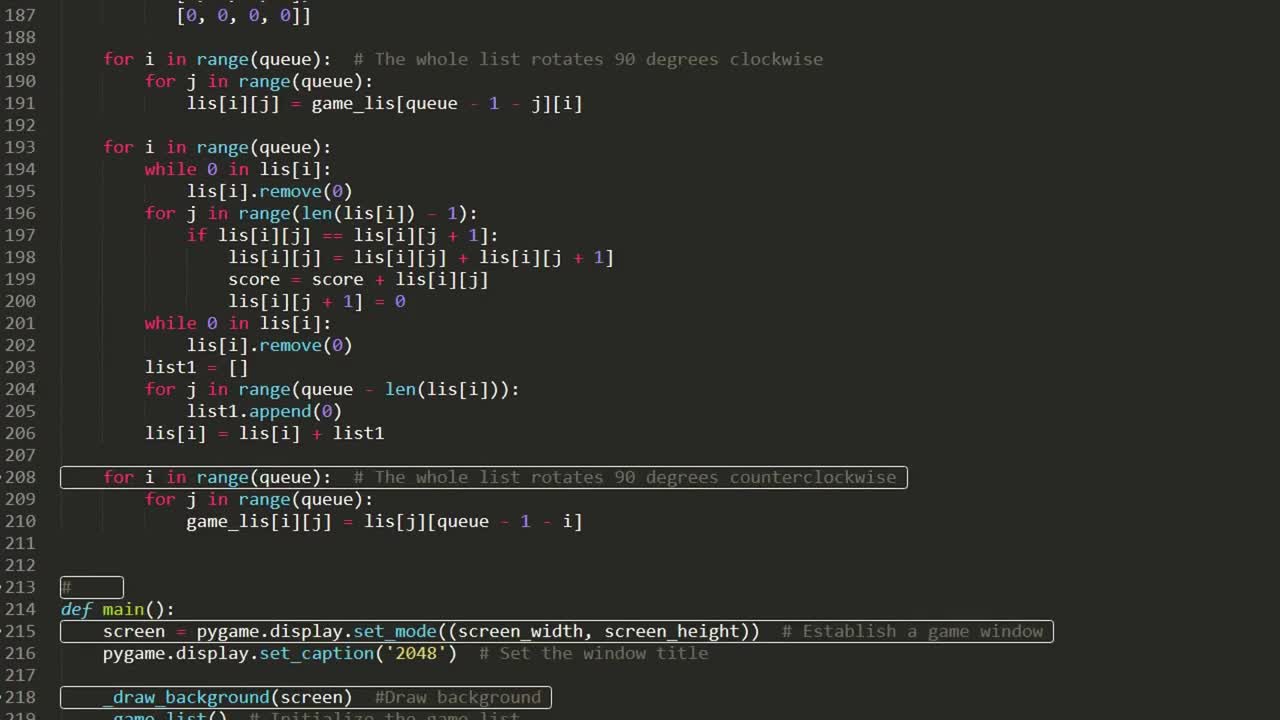
Task: Click 'if lis[i][j] == lis[i][j + 1]:' line
Action: coord(342,235)
